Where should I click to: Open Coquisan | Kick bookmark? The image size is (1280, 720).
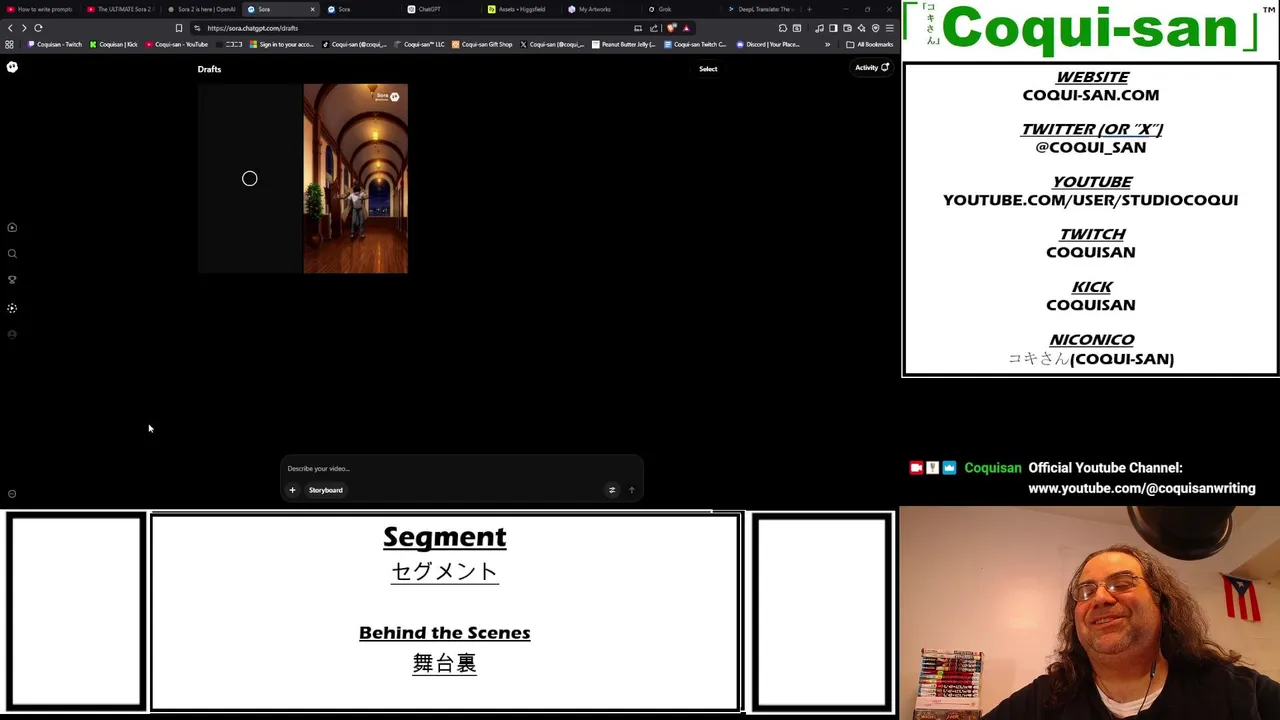(114, 44)
